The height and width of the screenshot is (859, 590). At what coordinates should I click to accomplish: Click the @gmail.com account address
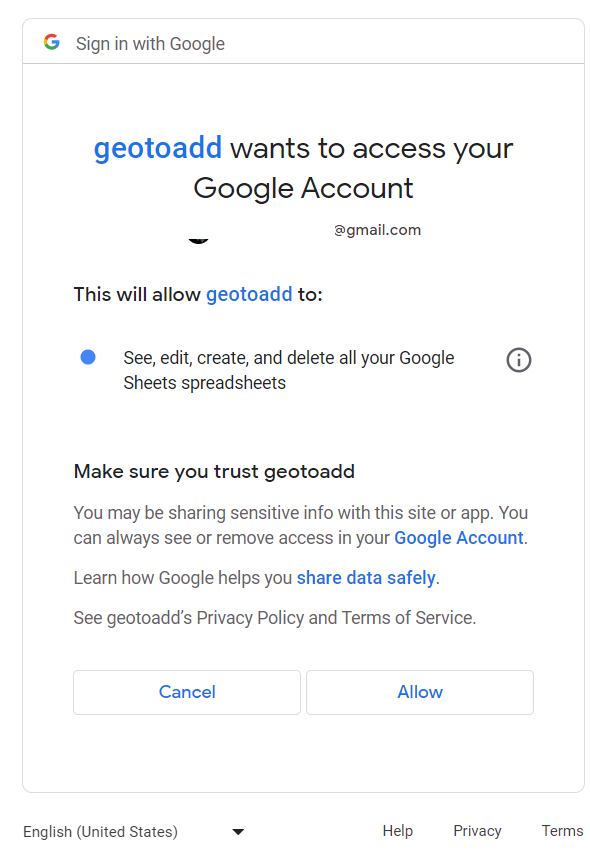[377, 230]
